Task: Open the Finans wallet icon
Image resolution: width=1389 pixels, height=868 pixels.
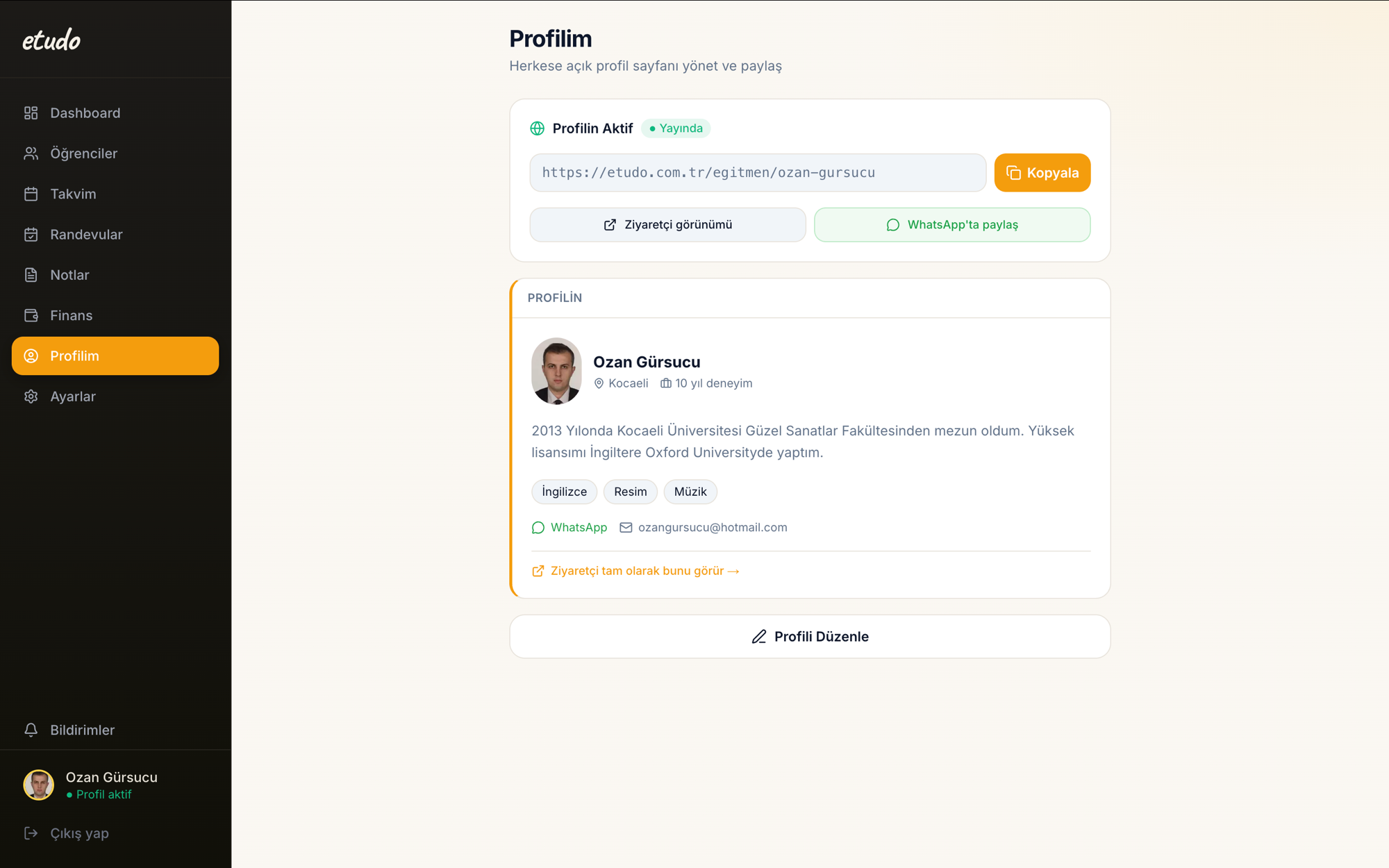Action: tap(31, 315)
